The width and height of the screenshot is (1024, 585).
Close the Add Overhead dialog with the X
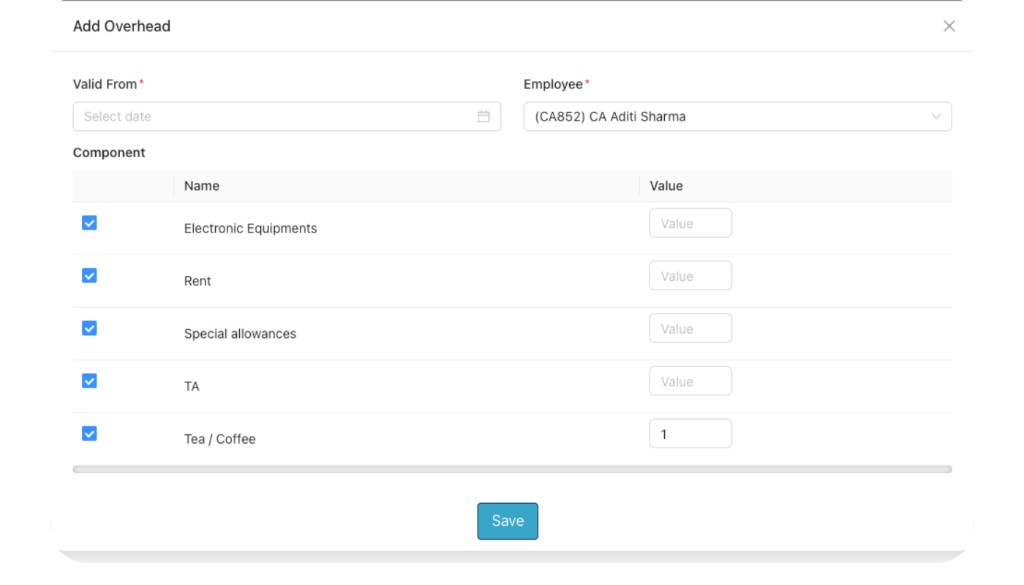point(948,26)
